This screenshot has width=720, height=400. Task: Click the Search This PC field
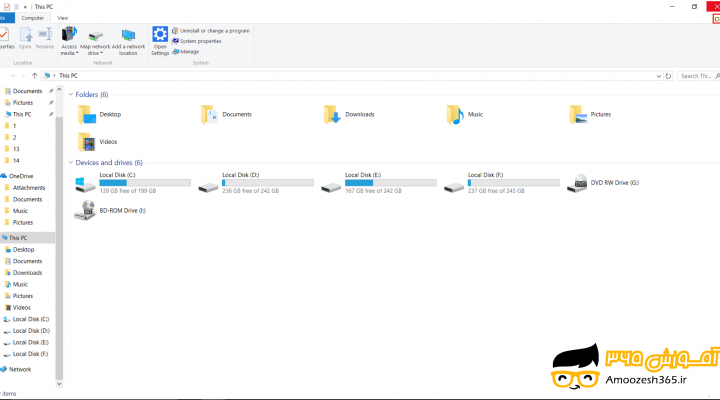click(698, 76)
